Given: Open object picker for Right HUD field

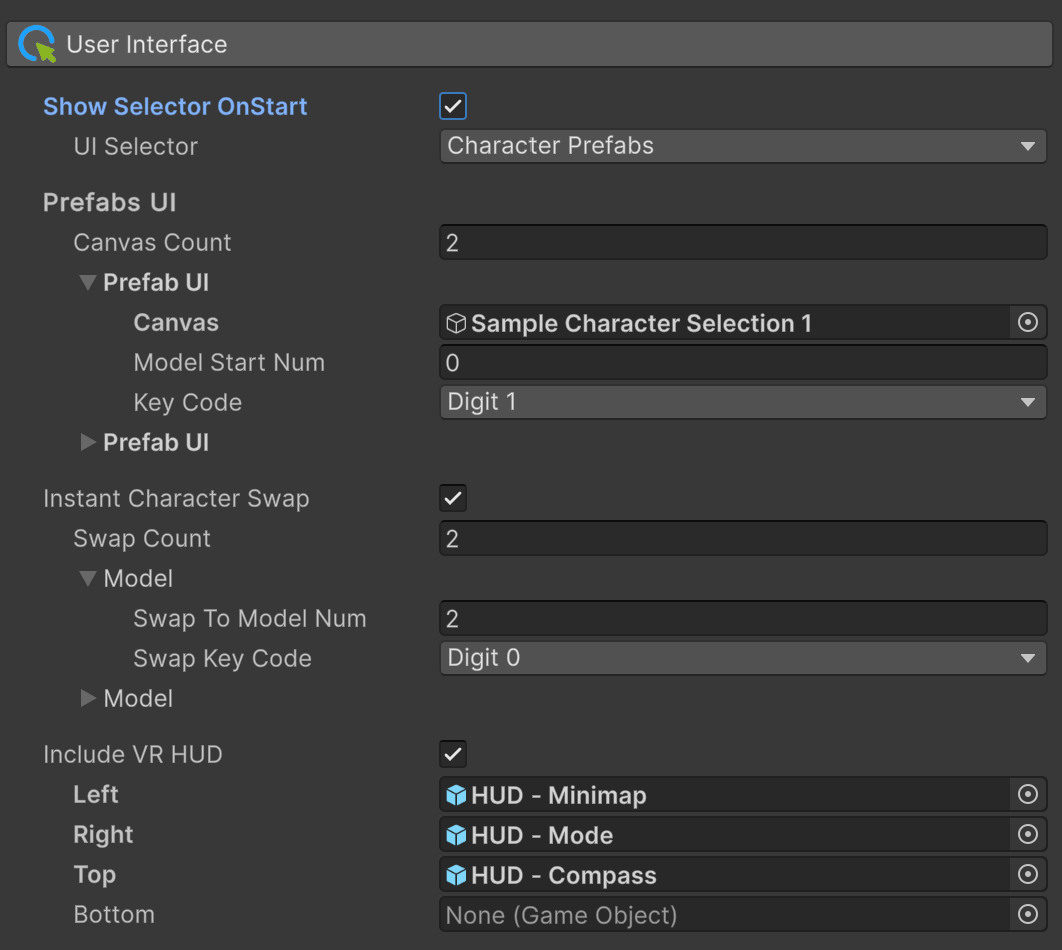Looking at the screenshot, I should pos(1027,835).
